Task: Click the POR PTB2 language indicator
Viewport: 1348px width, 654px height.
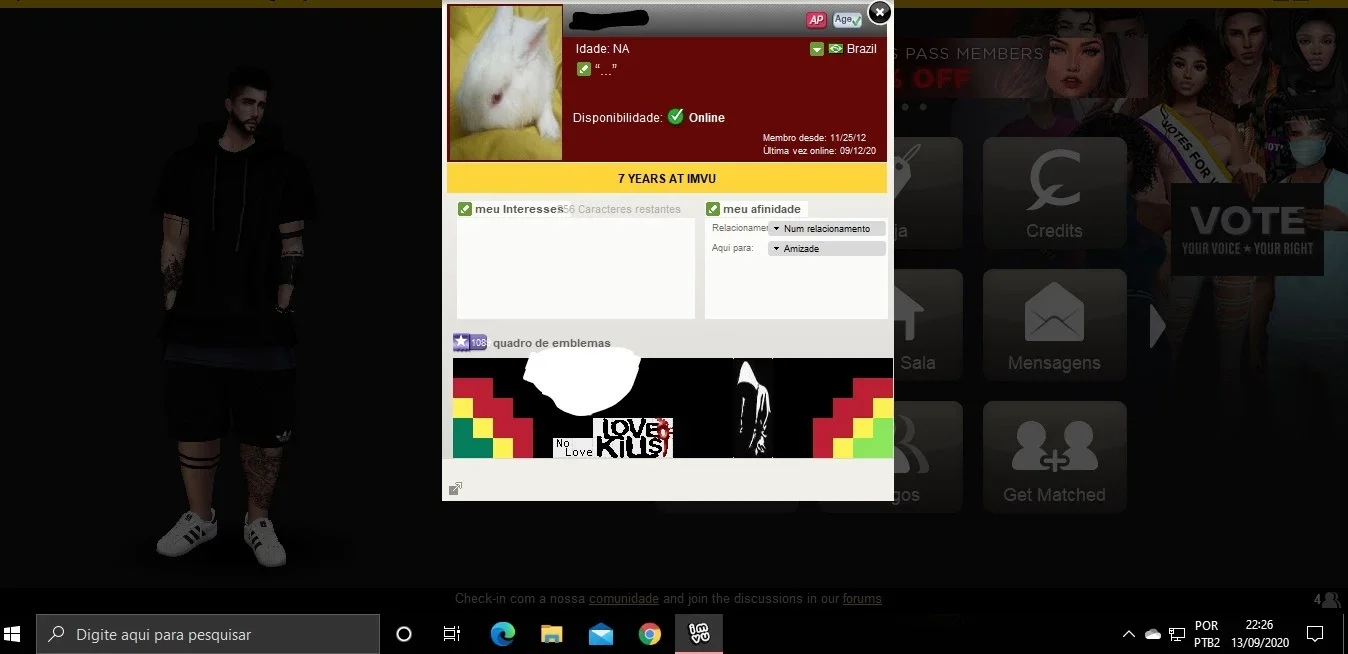Action: (1207, 634)
